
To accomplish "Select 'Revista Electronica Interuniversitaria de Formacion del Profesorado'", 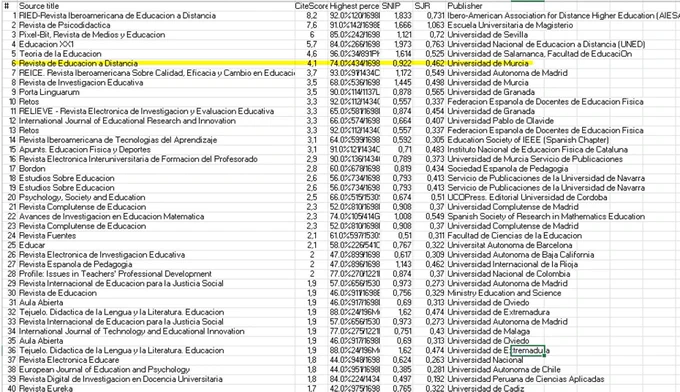I will [x=138, y=159].
